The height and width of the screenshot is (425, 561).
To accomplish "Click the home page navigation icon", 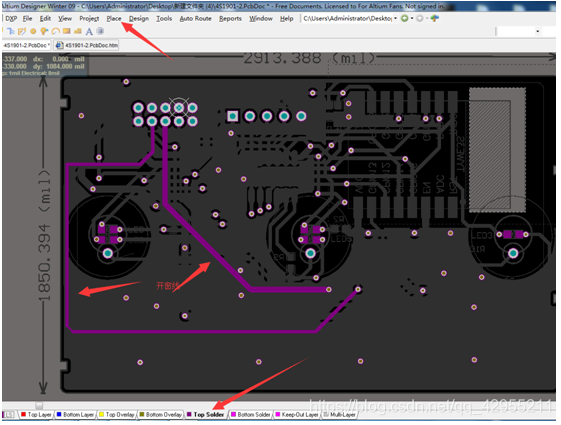I will (x=435, y=18).
